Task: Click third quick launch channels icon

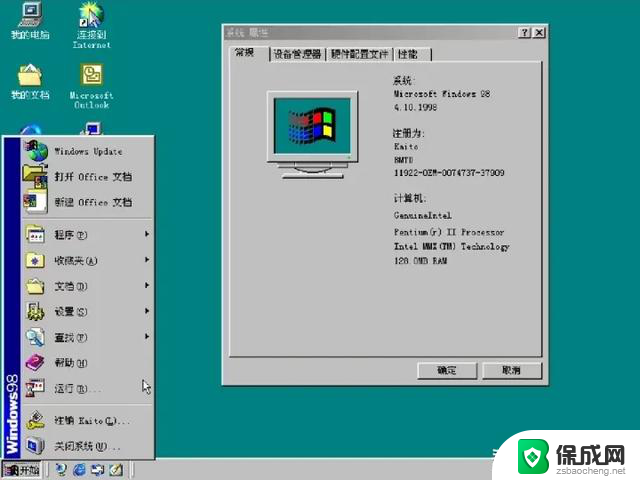Action: click(x=98, y=470)
